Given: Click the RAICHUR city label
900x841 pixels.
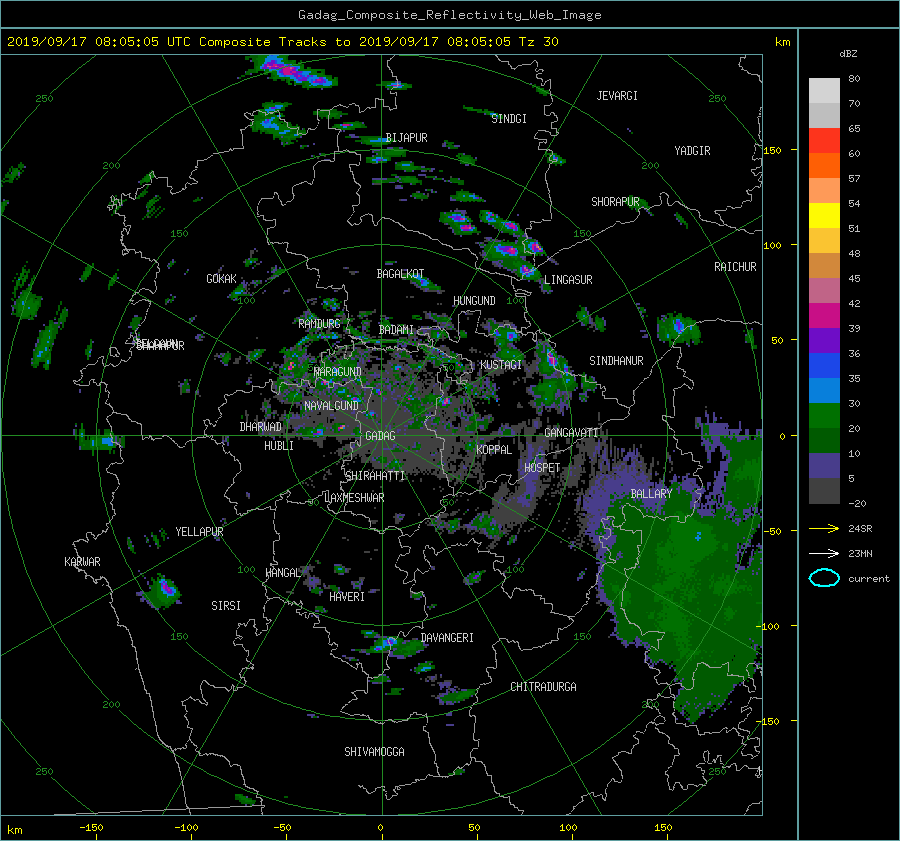Looking at the screenshot, I should pos(735,267).
